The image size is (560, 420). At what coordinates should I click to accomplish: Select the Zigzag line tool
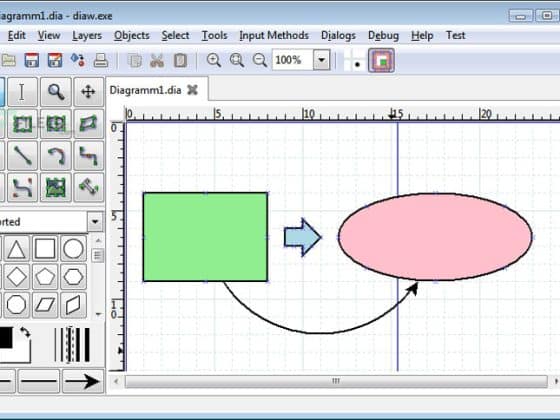pos(89,156)
